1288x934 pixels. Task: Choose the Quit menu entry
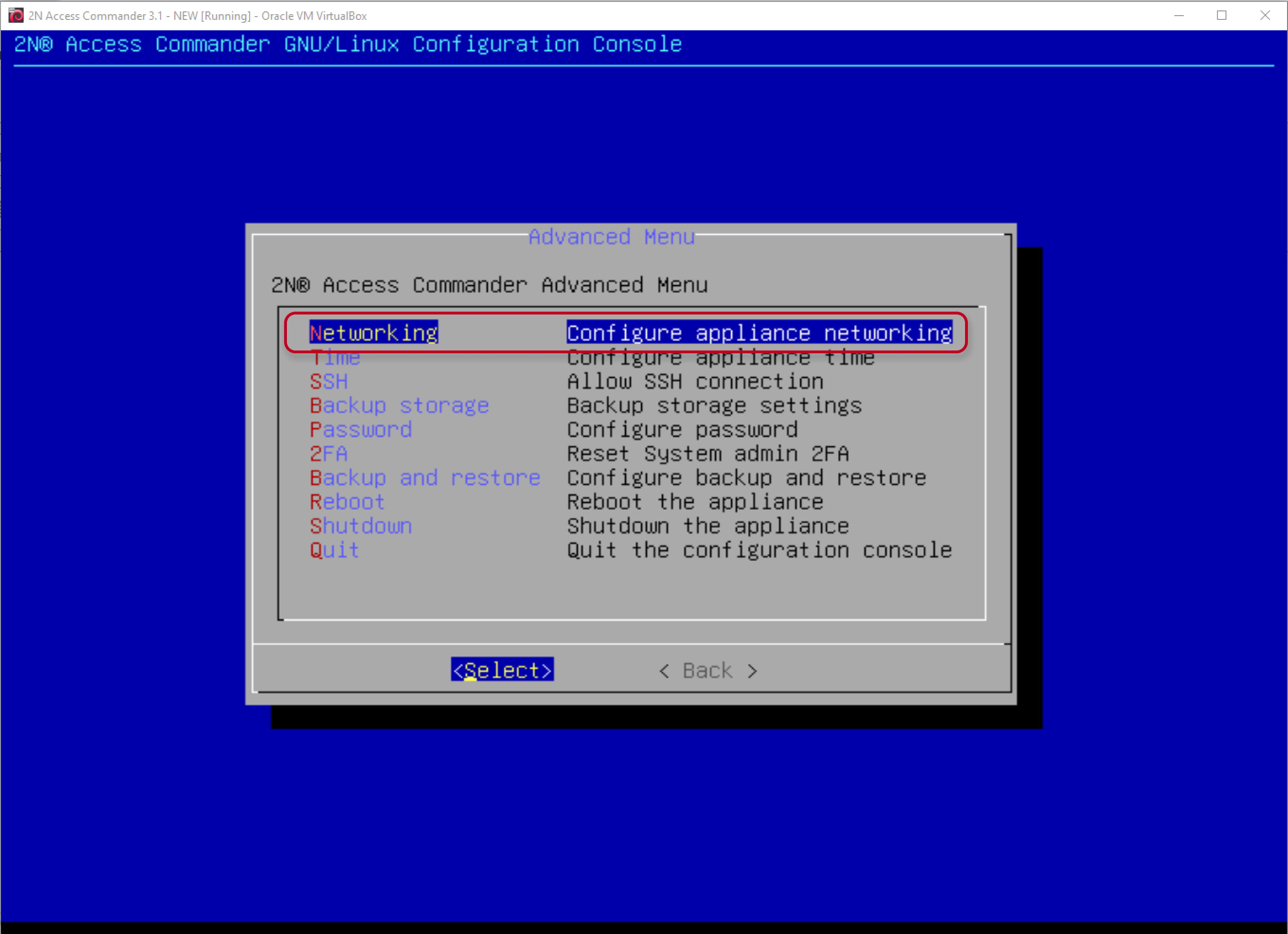(x=334, y=550)
